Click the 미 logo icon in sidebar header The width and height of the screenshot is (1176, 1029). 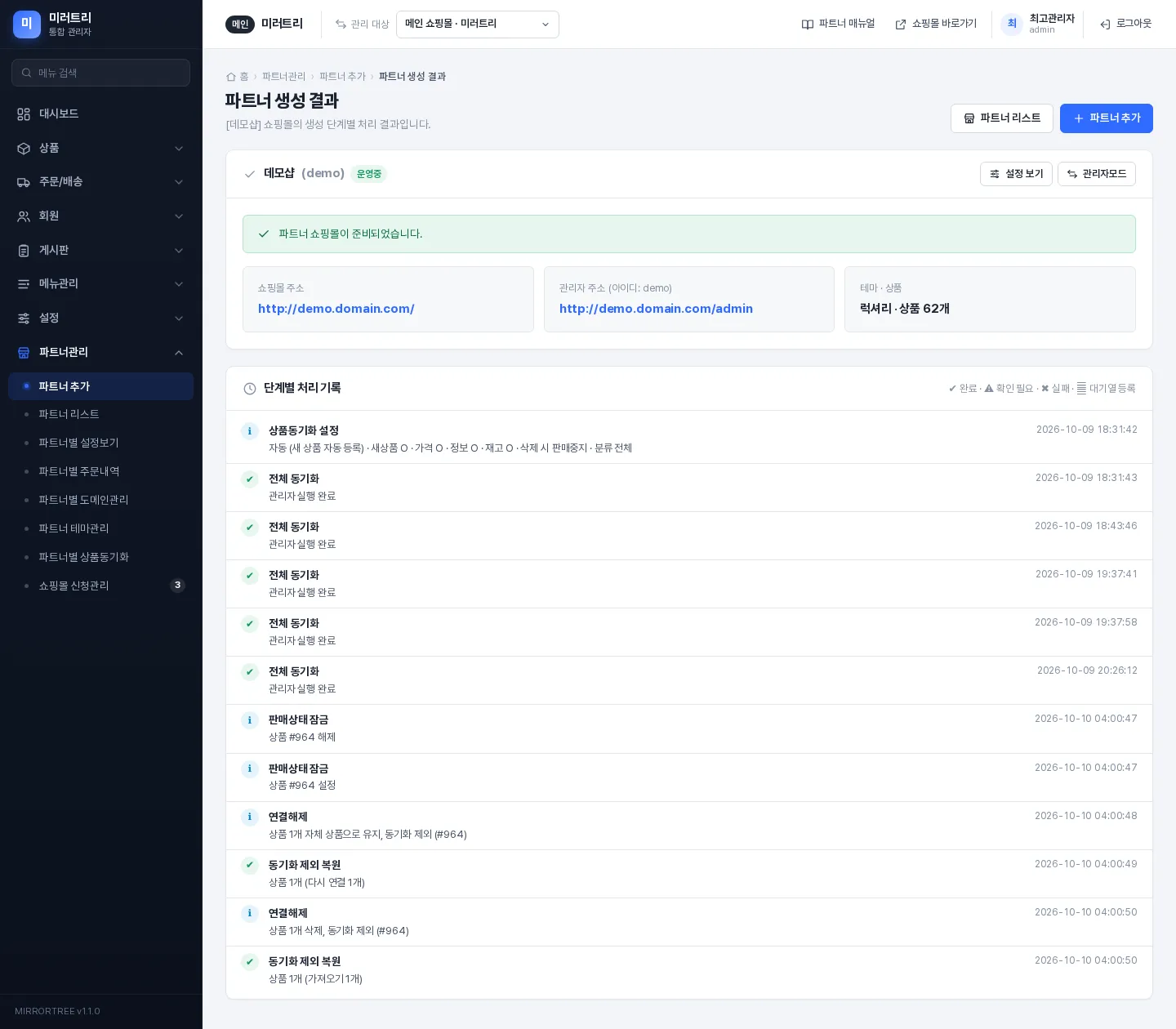click(x=27, y=24)
